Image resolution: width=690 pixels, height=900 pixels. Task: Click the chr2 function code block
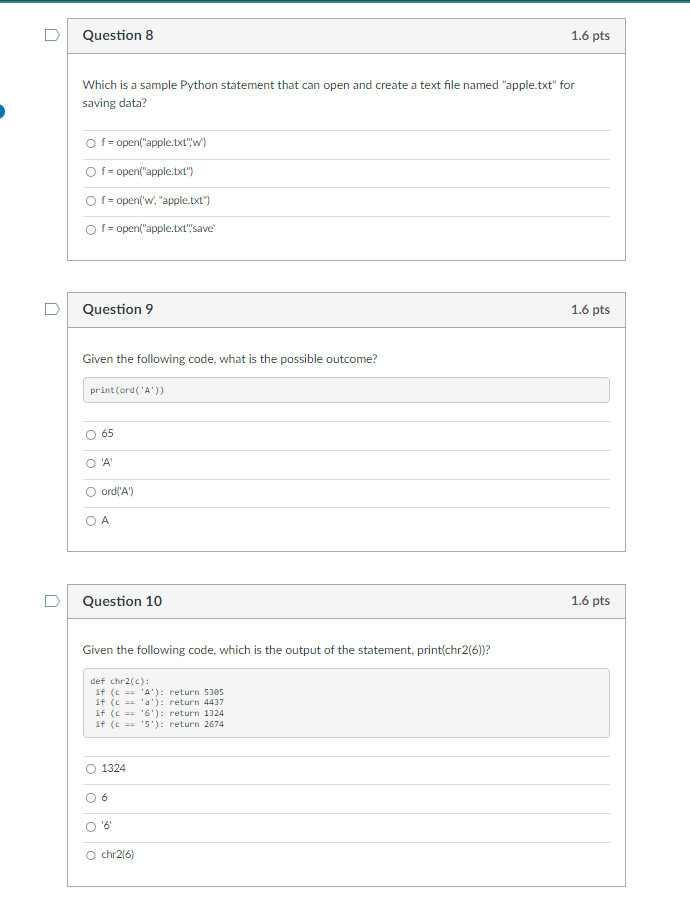point(345,703)
